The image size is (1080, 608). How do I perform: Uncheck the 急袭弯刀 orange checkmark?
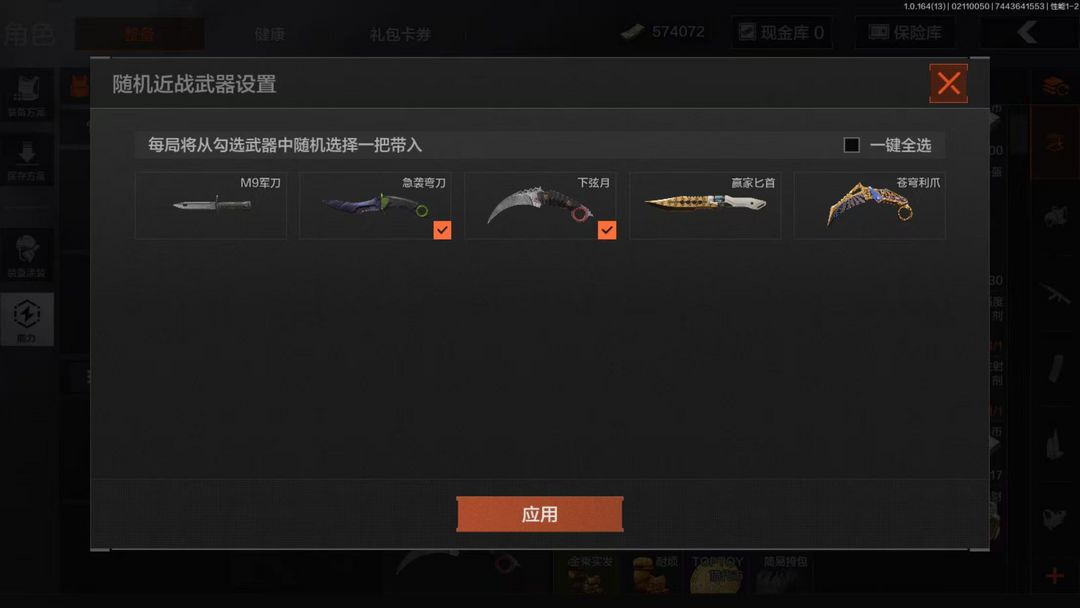coord(442,230)
